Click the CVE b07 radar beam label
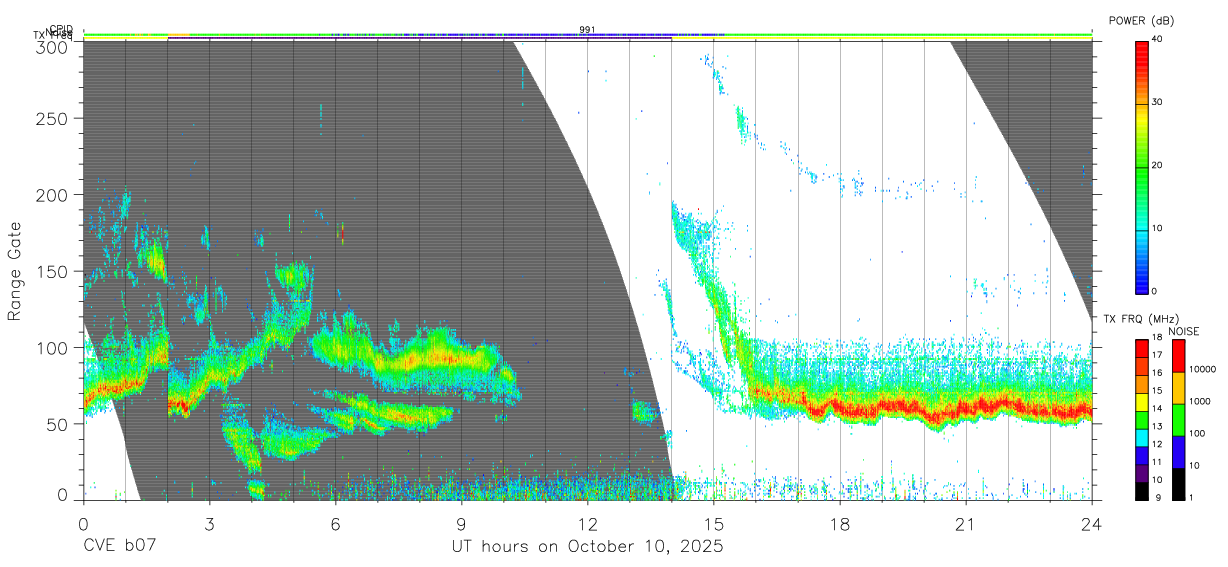This screenshot has width=1228, height=567. (x=119, y=547)
